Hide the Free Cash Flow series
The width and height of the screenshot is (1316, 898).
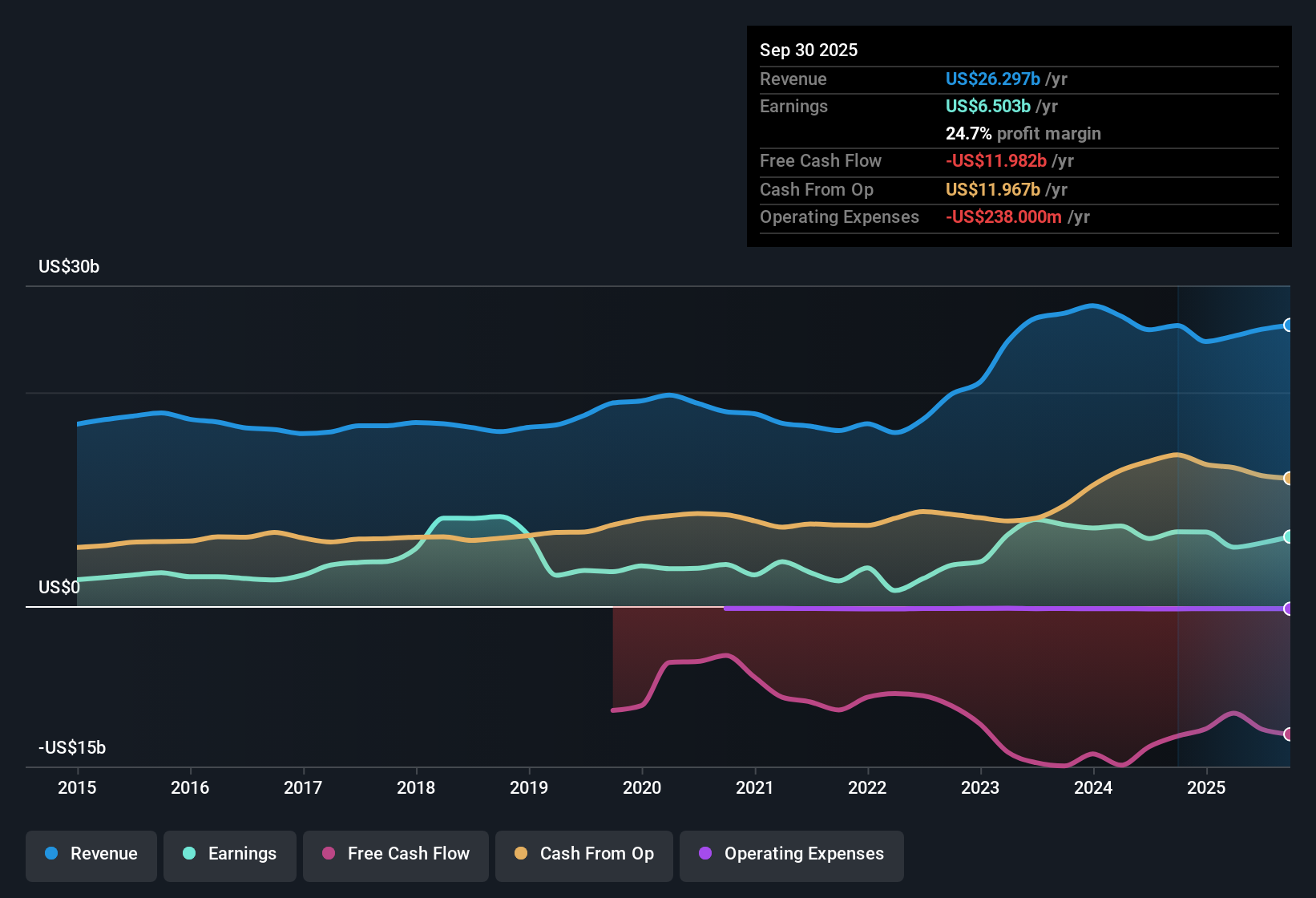(395, 854)
